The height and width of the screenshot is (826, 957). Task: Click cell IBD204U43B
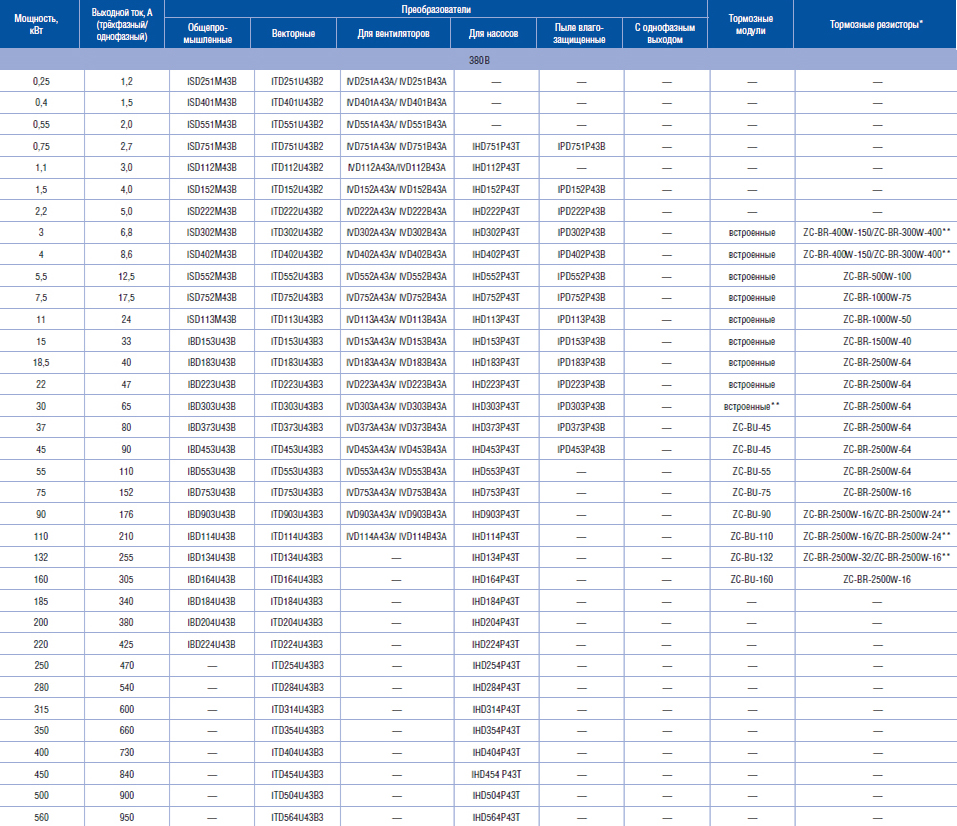click(x=212, y=623)
